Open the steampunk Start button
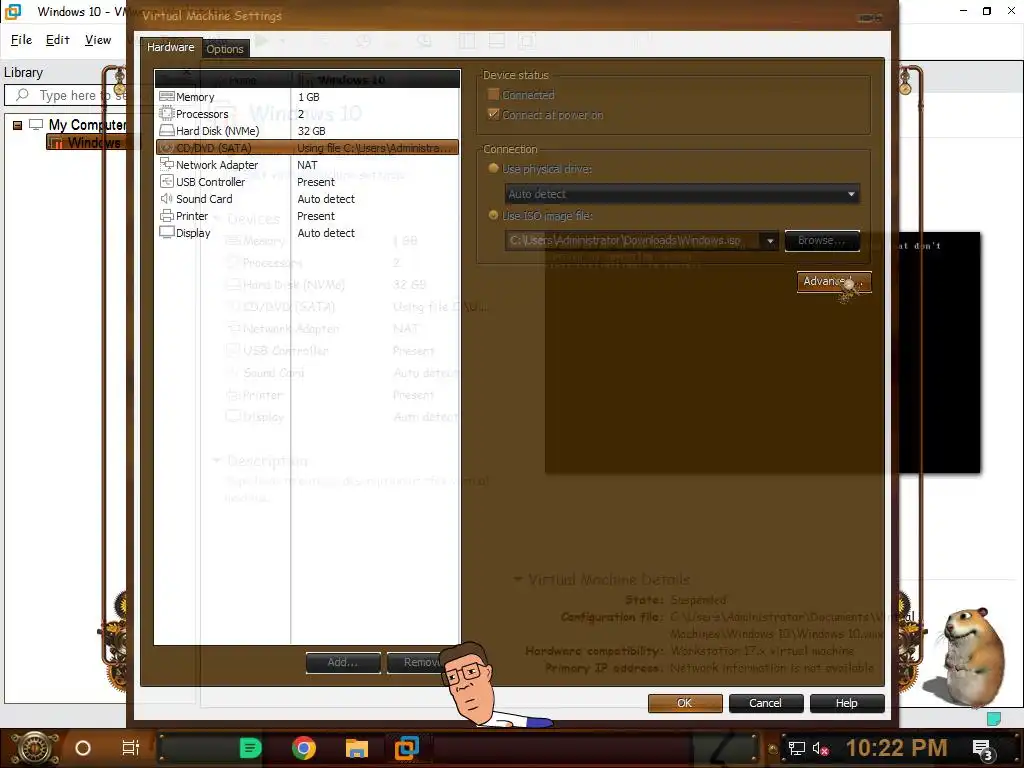Viewport: 1024px width, 768px height. click(35, 748)
